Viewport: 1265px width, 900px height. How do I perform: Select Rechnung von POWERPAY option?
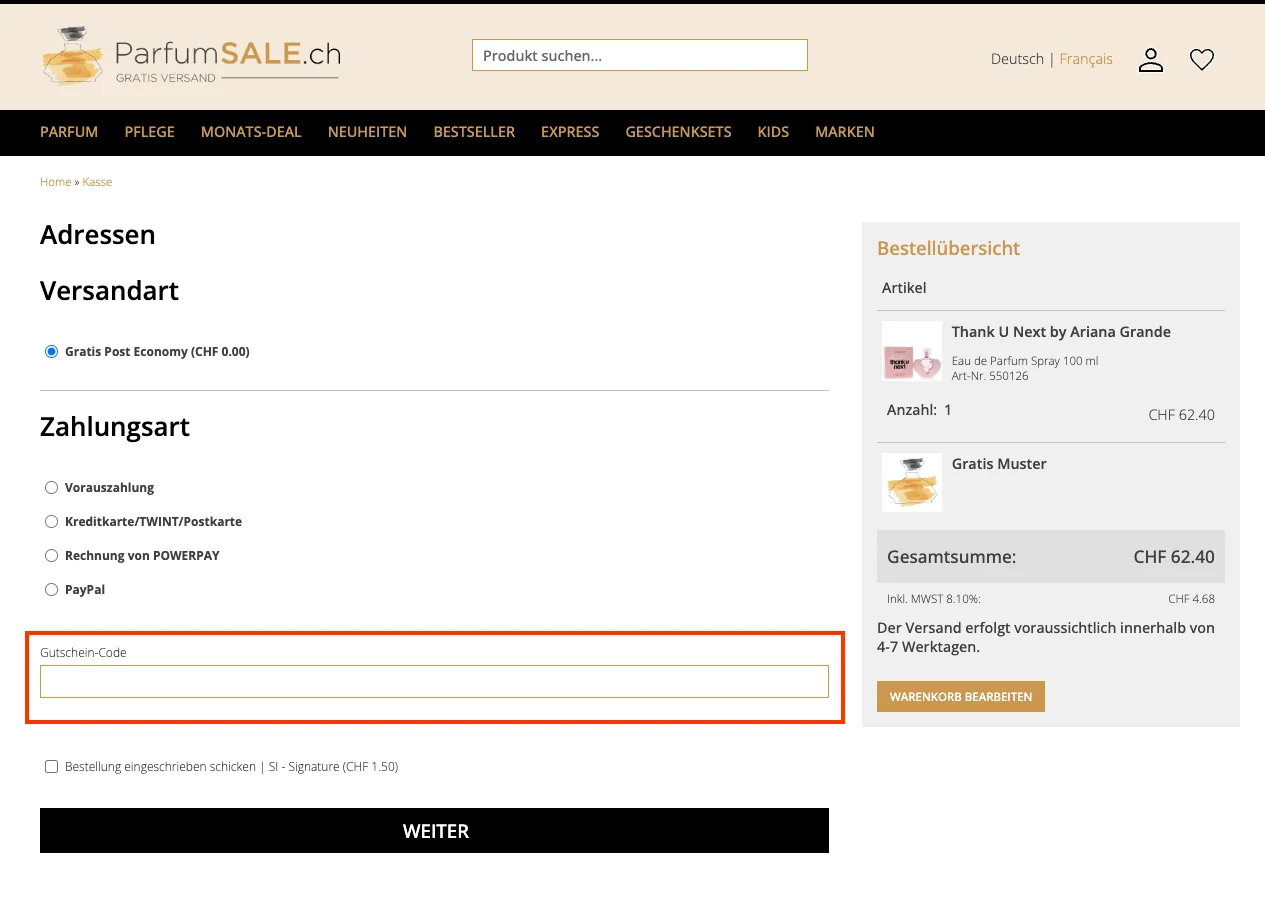pyautogui.click(x=52, y=556)
